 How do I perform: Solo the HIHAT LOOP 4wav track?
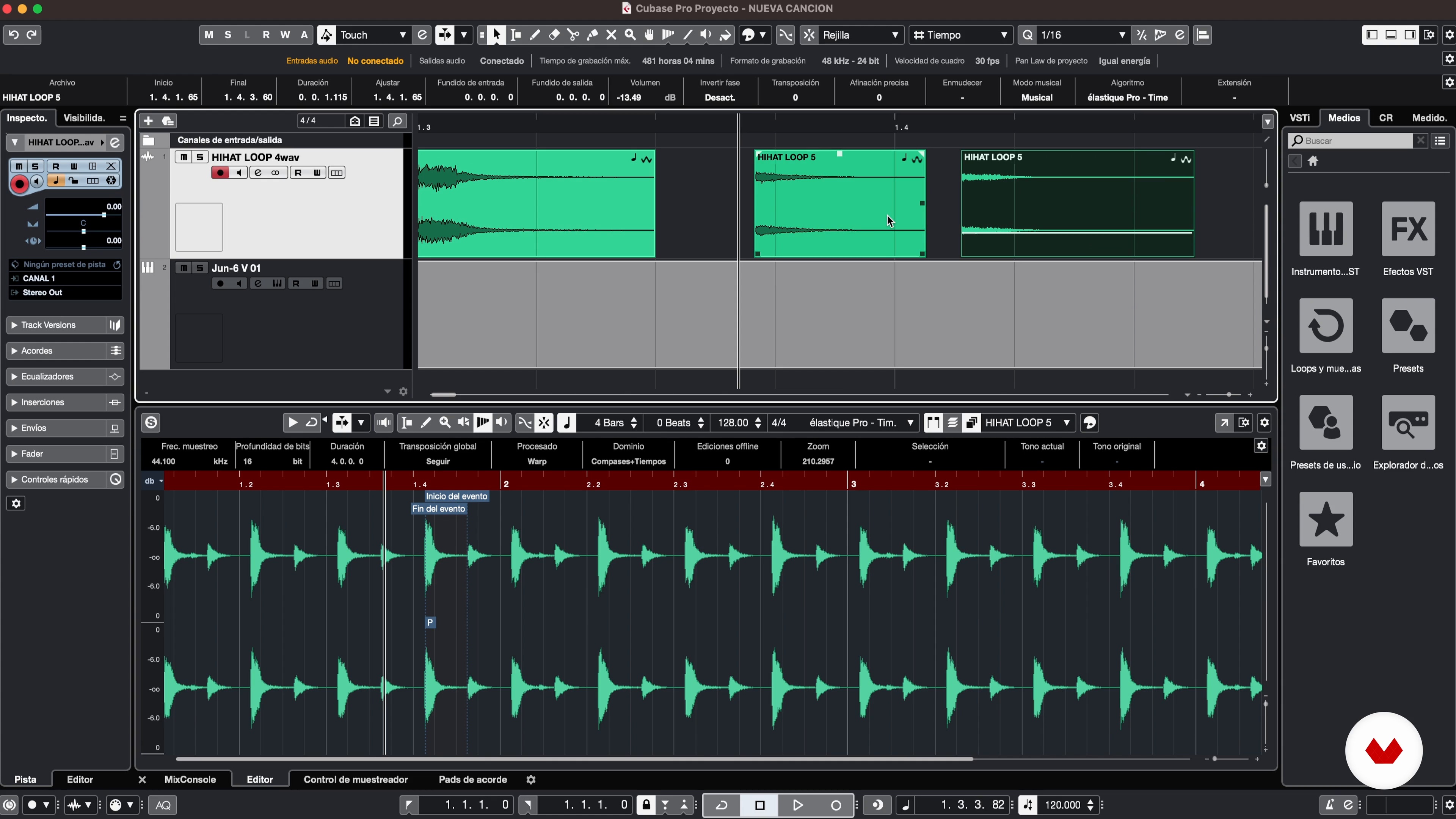point(199,157)
